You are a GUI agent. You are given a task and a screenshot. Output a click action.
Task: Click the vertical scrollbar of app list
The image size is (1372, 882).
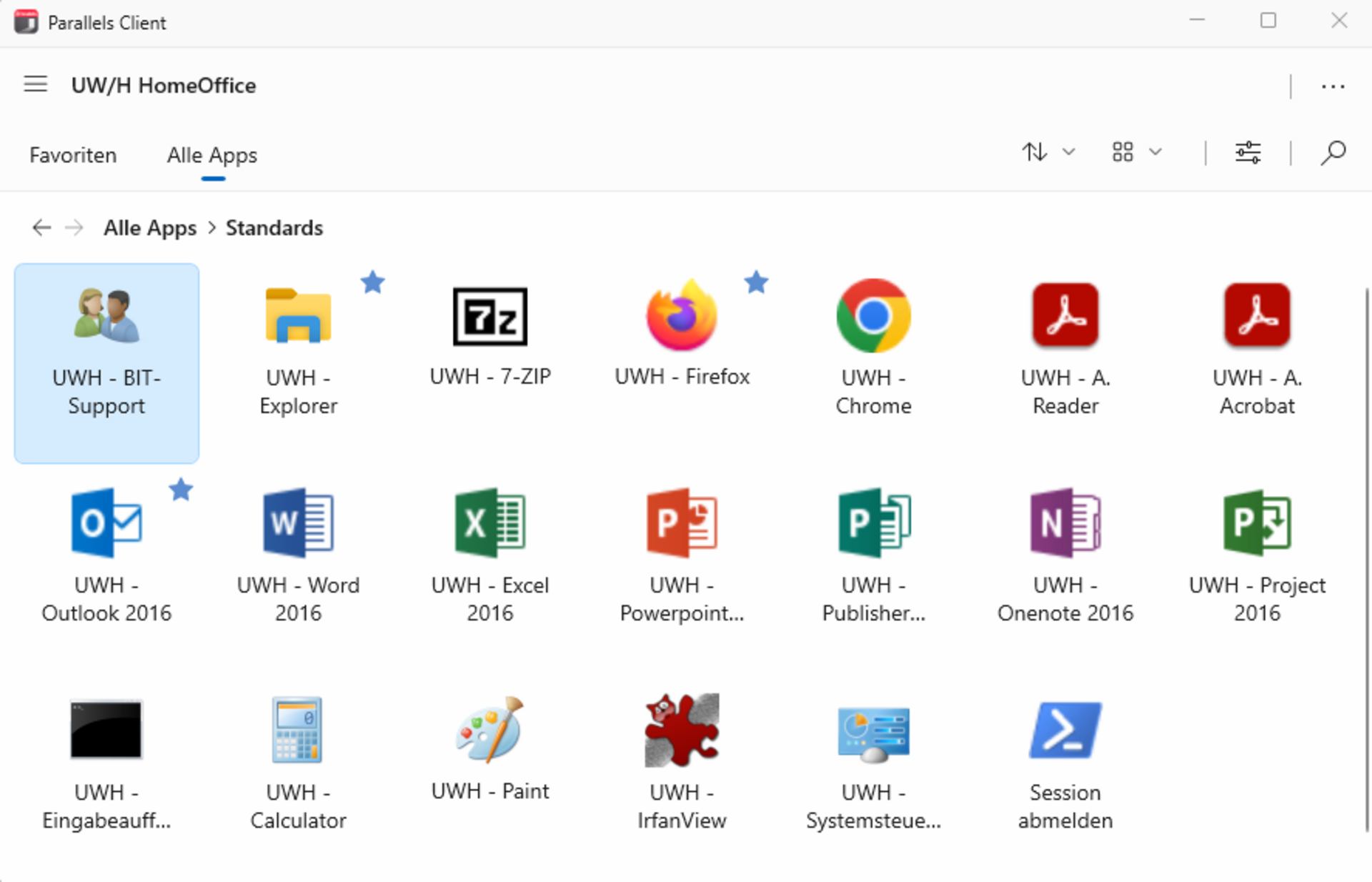(1366, 561)
